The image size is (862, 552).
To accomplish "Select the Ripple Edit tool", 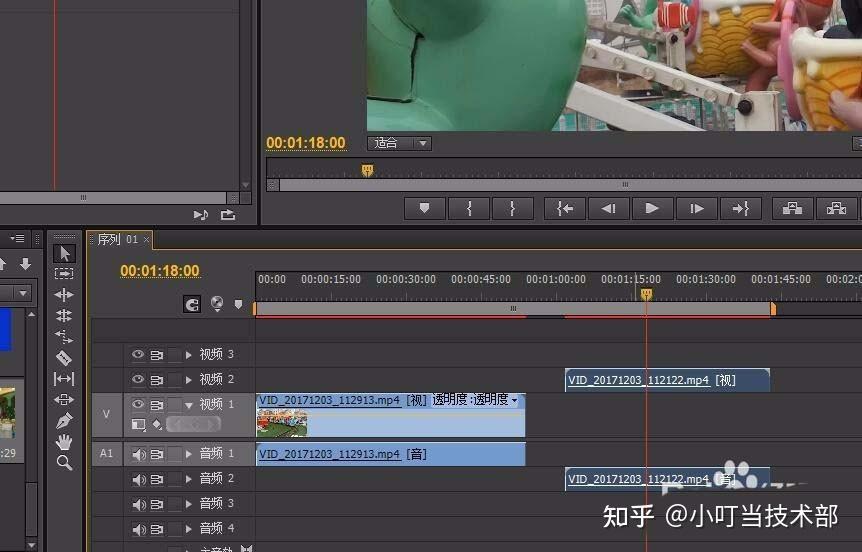I will pos(64,295).
